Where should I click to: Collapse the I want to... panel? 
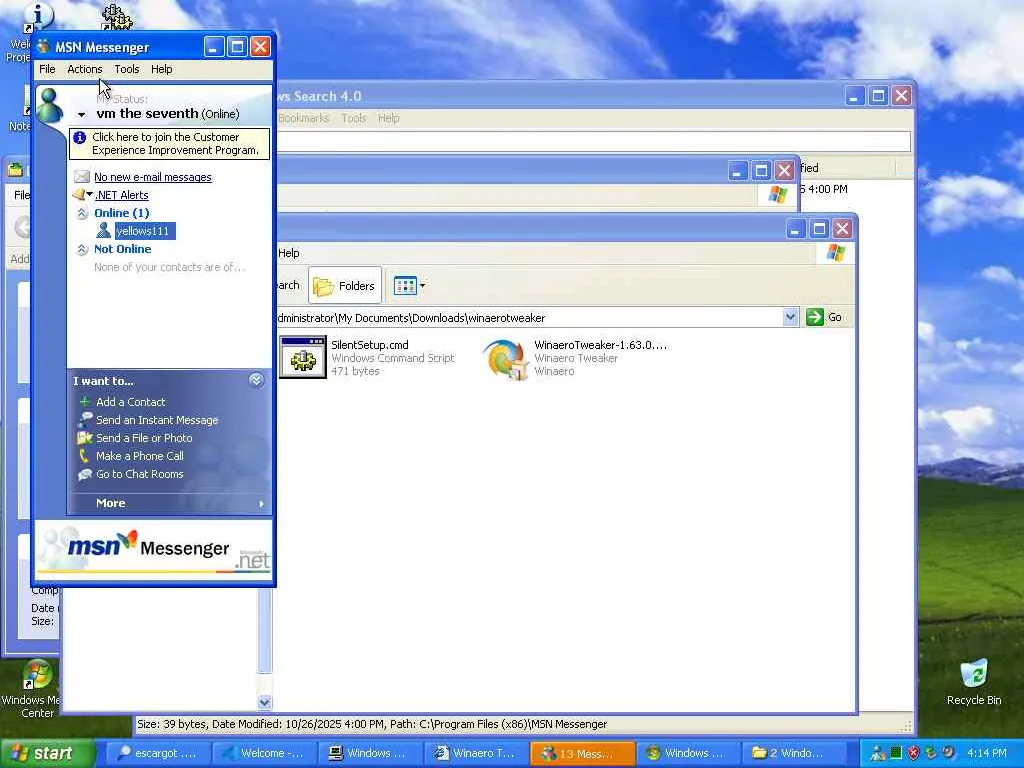[x=256, y=380]
